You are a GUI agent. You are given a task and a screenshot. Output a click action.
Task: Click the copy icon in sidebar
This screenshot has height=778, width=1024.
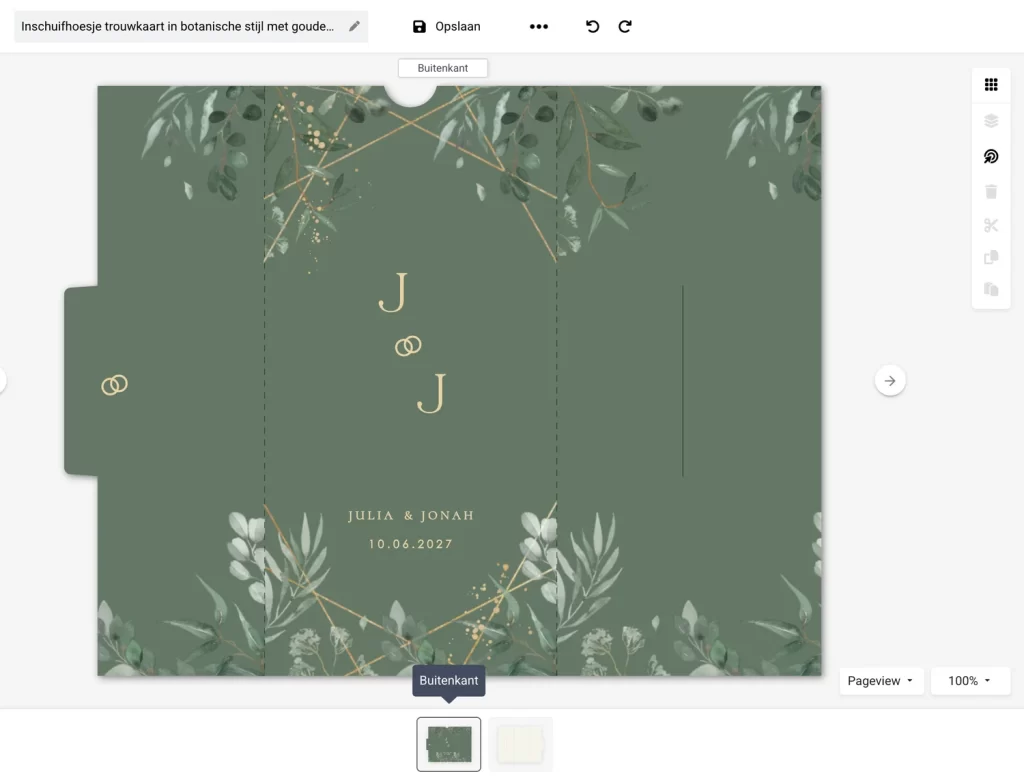click(x=991, y=258)
